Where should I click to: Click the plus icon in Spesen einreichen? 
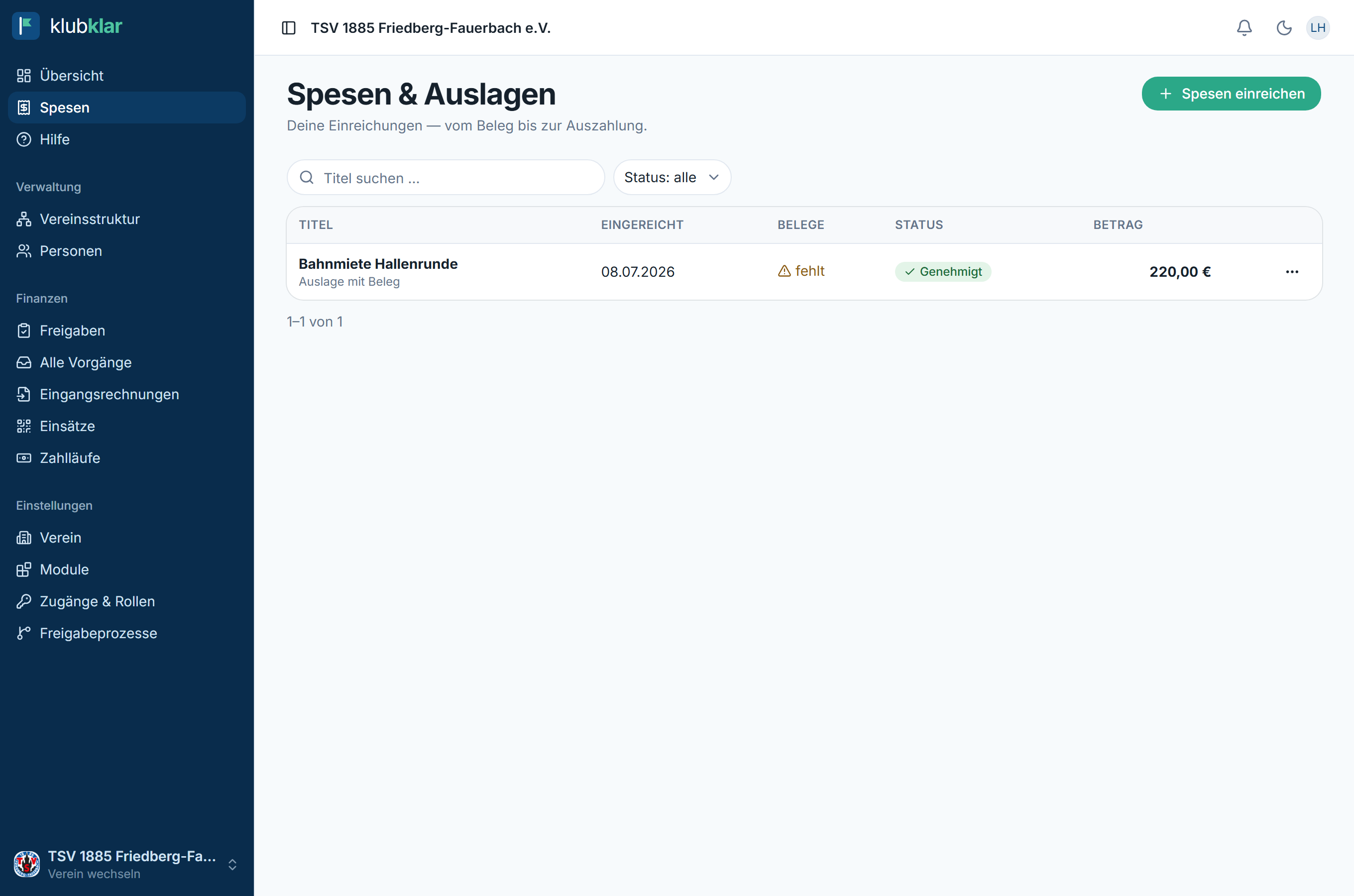(1166, 94)
